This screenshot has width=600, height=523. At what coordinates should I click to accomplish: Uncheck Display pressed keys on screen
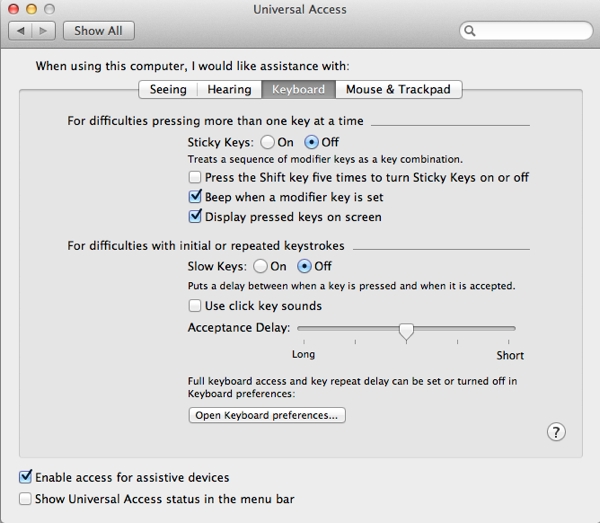[x=195, y=217]
